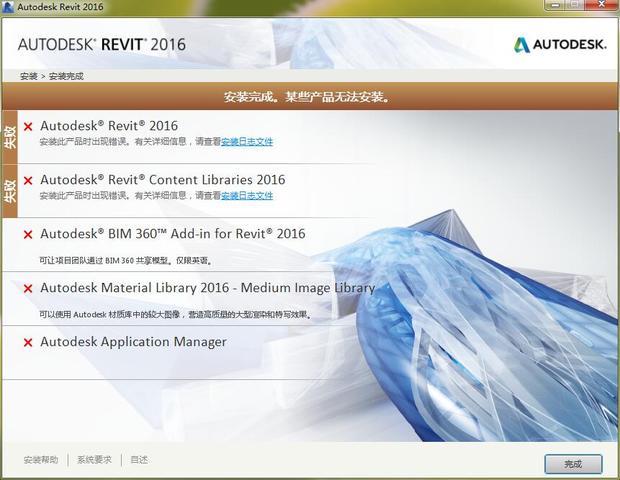Click the 失败 tag next to Revit Content Libraries
This screenshot has height=480, width=620.
[10, 190]
